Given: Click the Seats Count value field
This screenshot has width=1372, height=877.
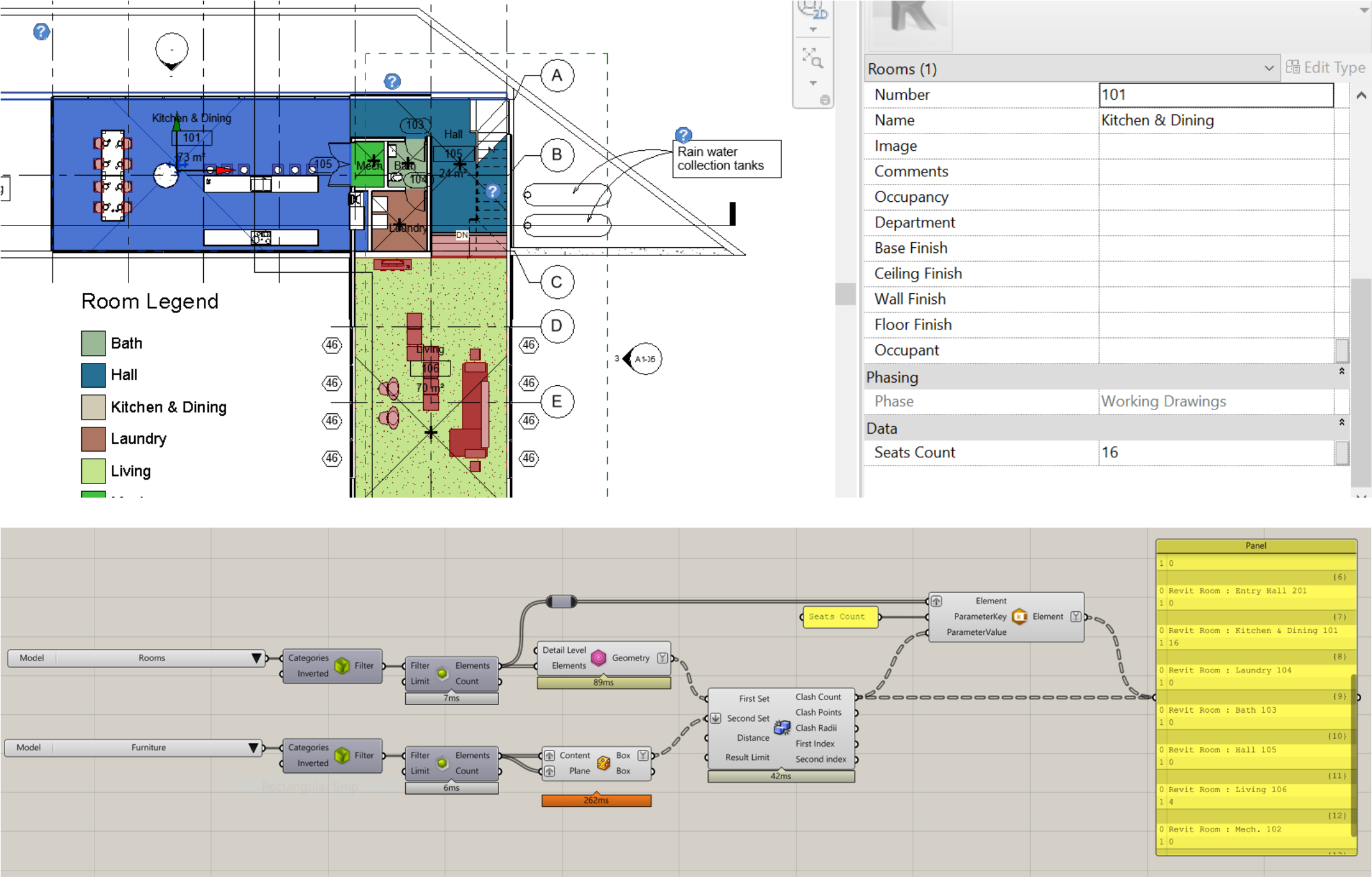Looking at the screenshot, I should (1215, 452).
